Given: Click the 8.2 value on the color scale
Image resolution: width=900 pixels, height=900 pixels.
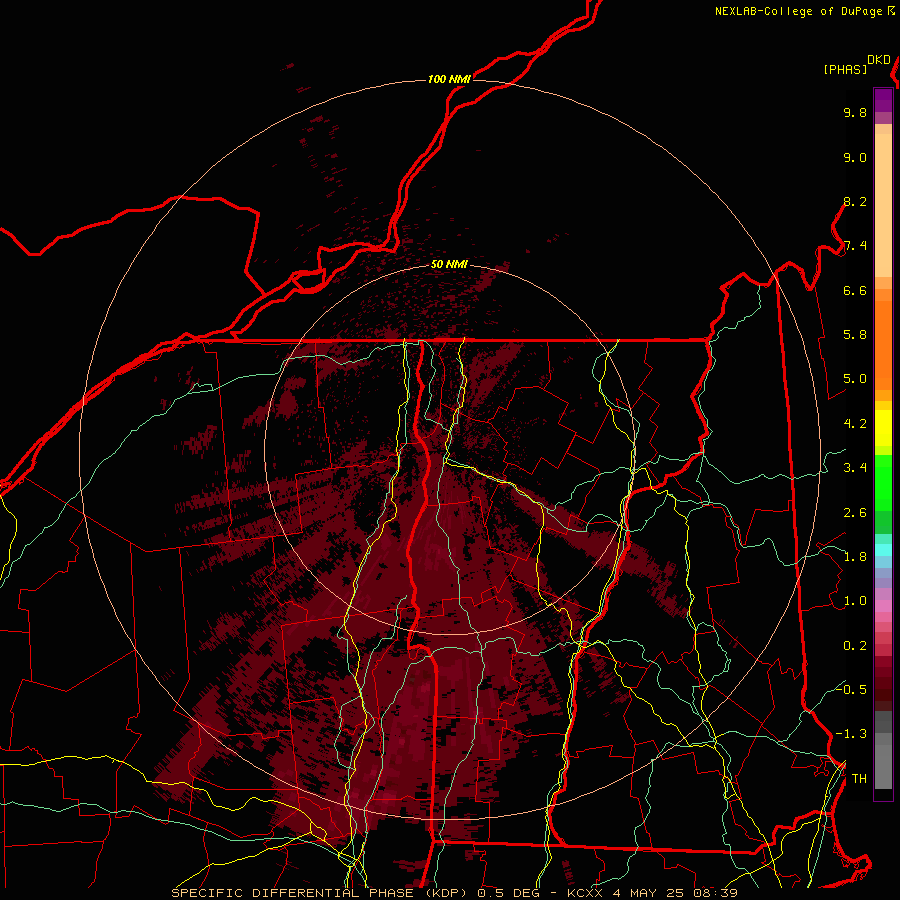Looking at the screenshot, I should click(855, 201).
